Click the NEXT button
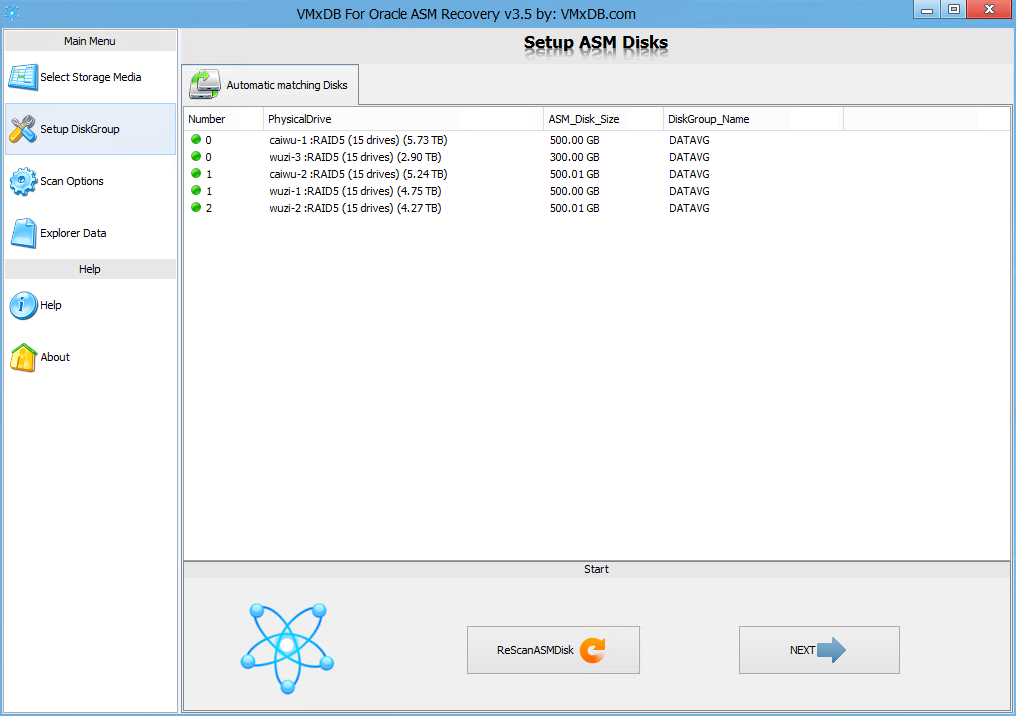 tap(819, 650)
